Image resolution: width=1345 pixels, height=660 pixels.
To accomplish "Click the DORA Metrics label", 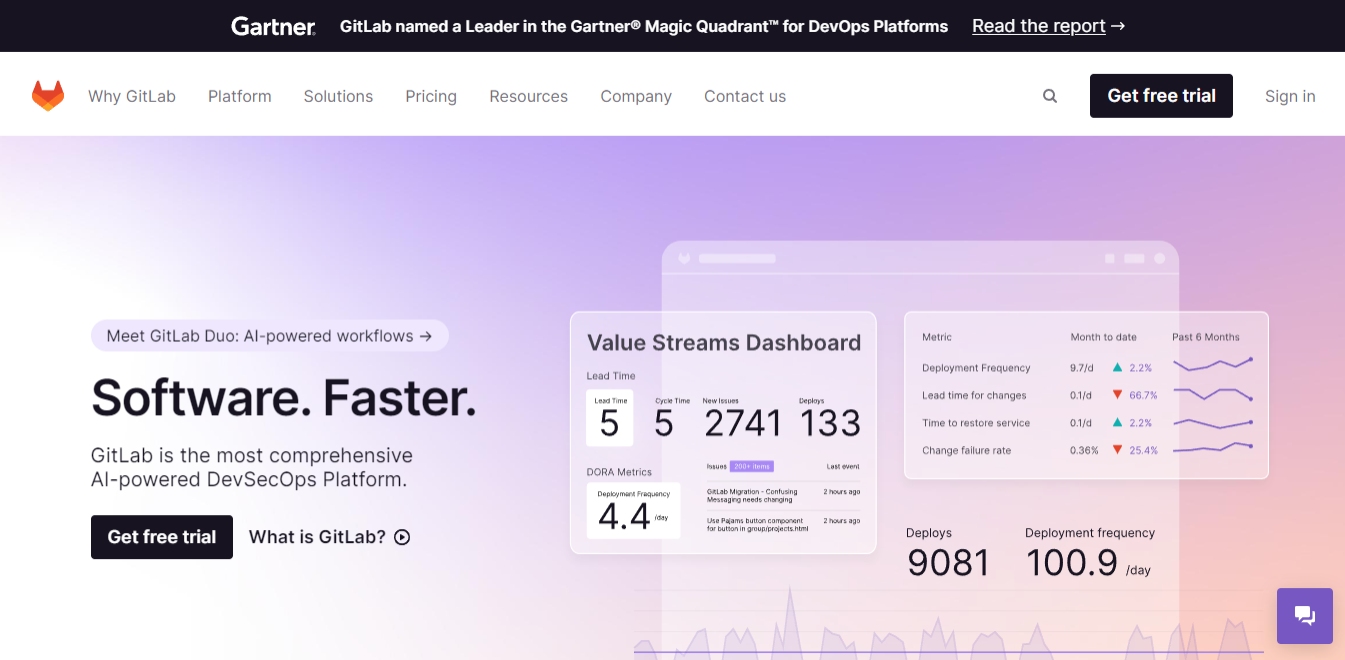I will pos(619,472).
